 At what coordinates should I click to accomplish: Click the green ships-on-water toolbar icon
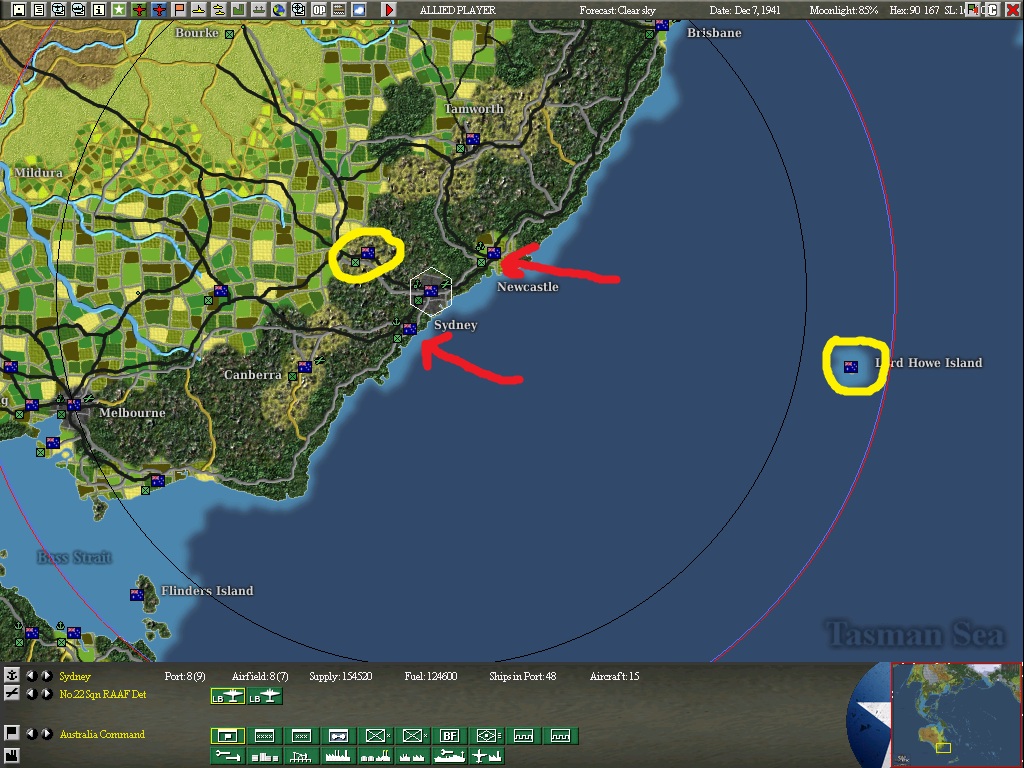point(259,10)
